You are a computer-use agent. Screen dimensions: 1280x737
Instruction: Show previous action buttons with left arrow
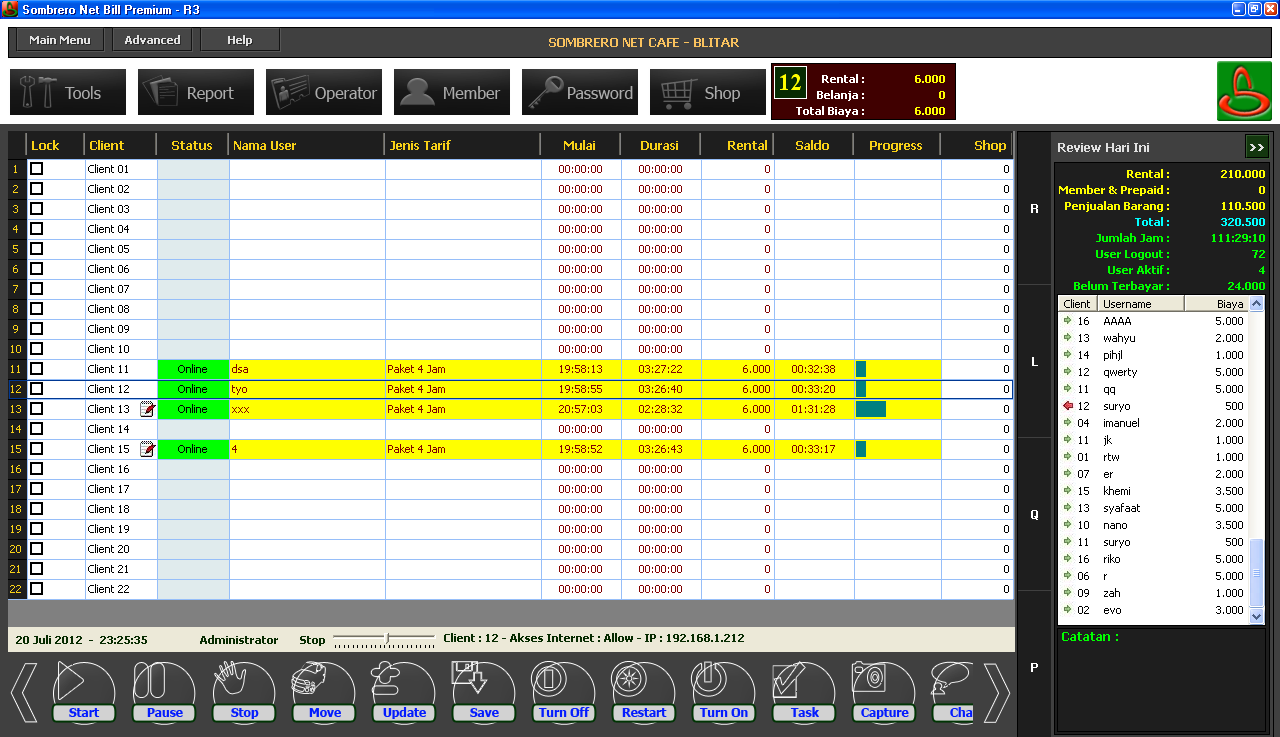pyautogui.click(x=24, y=692)
